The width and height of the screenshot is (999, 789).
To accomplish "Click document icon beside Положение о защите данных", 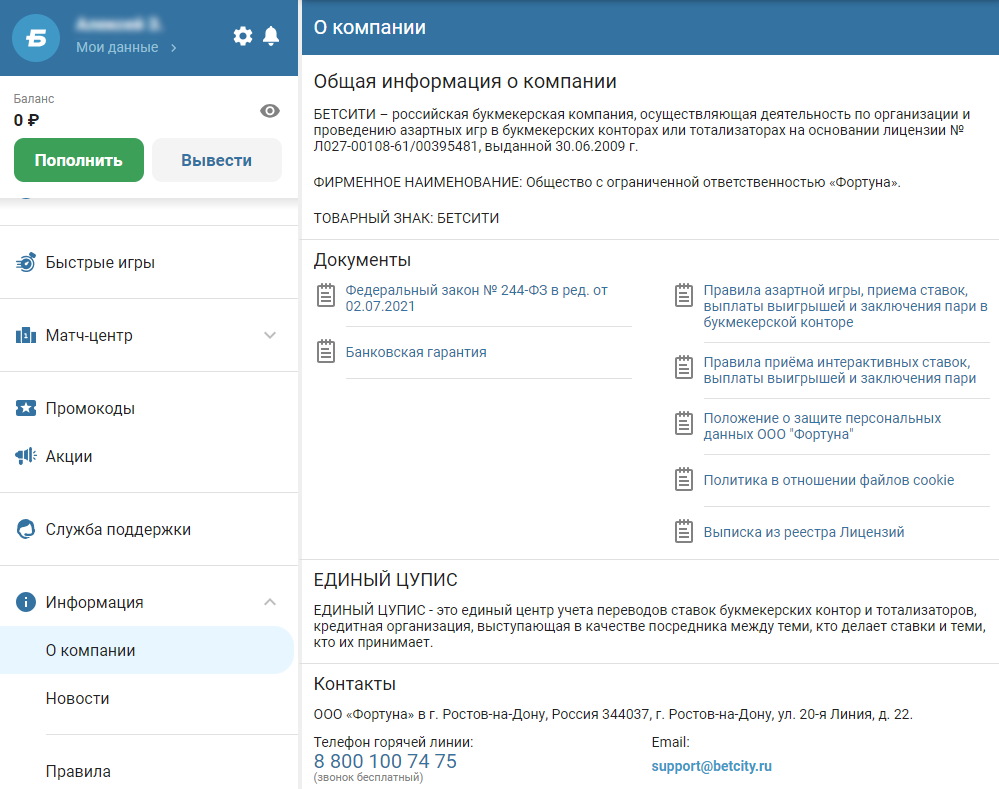I will 684,423.
